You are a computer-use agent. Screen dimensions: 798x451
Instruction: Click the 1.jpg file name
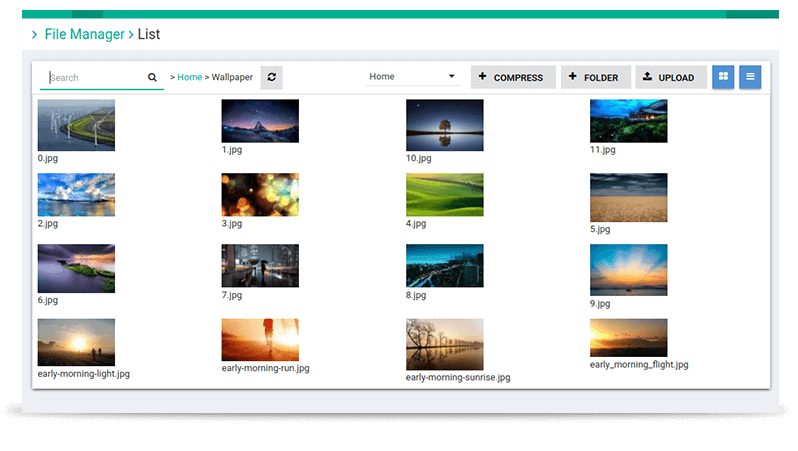point(232,150)
